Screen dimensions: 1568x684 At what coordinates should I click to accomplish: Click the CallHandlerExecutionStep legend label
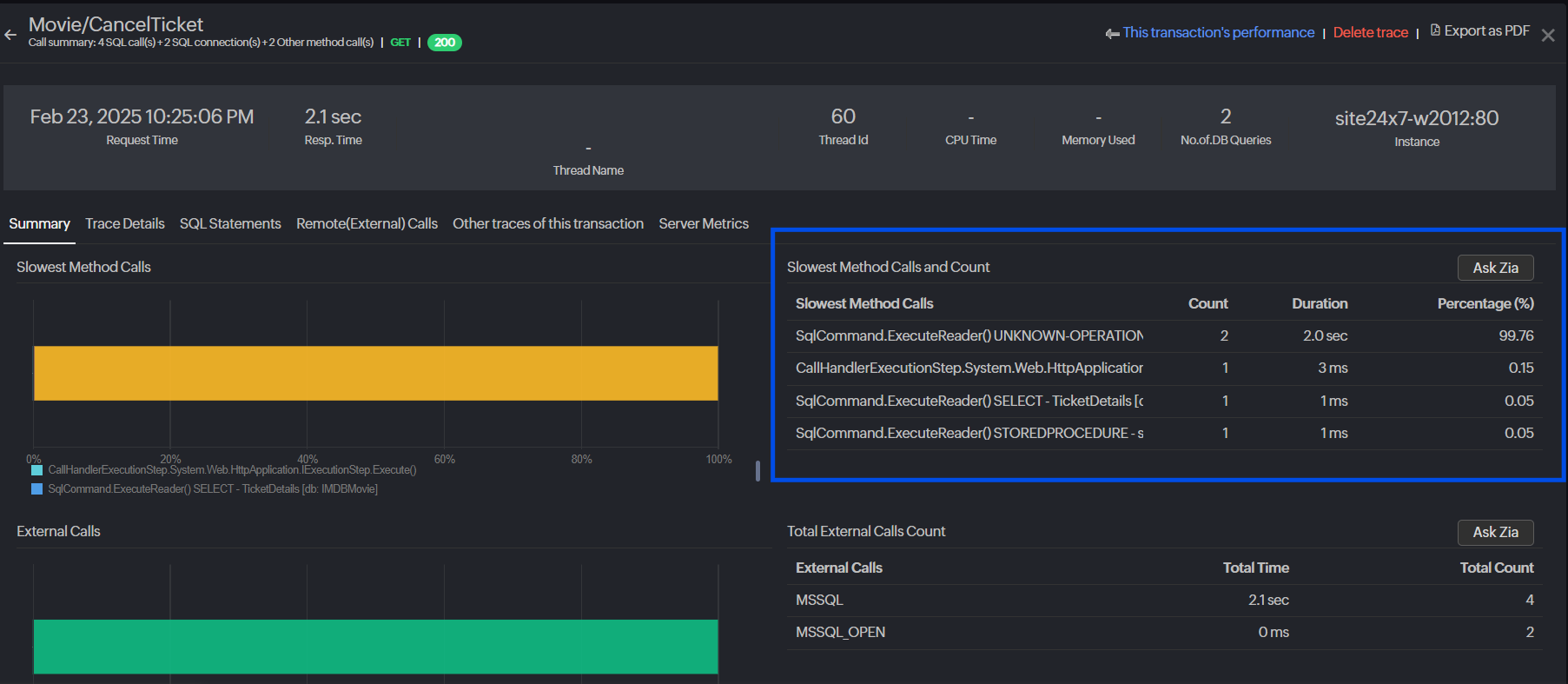(232, 470)
